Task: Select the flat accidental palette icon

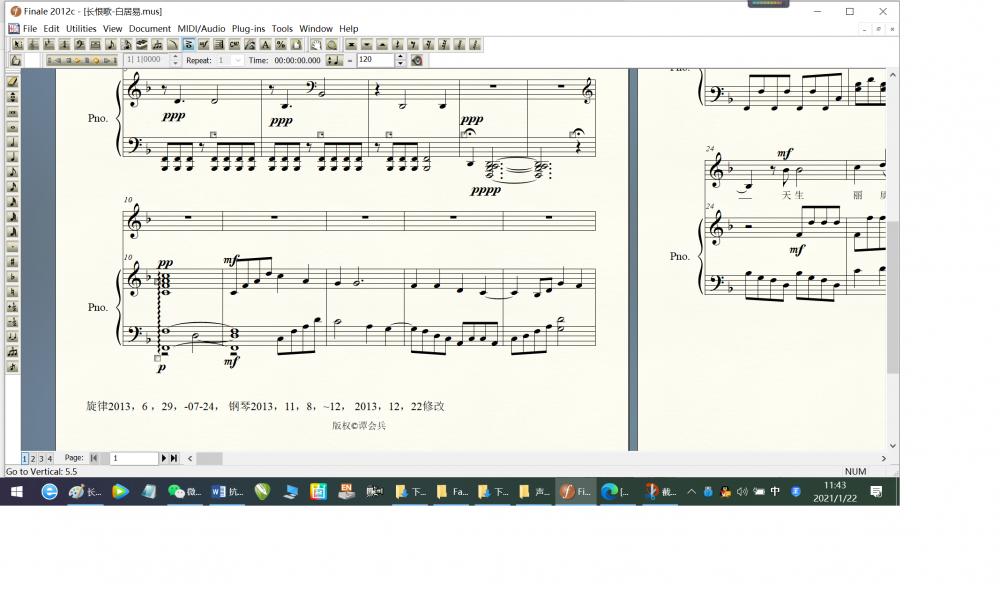Action: (13, 277)
